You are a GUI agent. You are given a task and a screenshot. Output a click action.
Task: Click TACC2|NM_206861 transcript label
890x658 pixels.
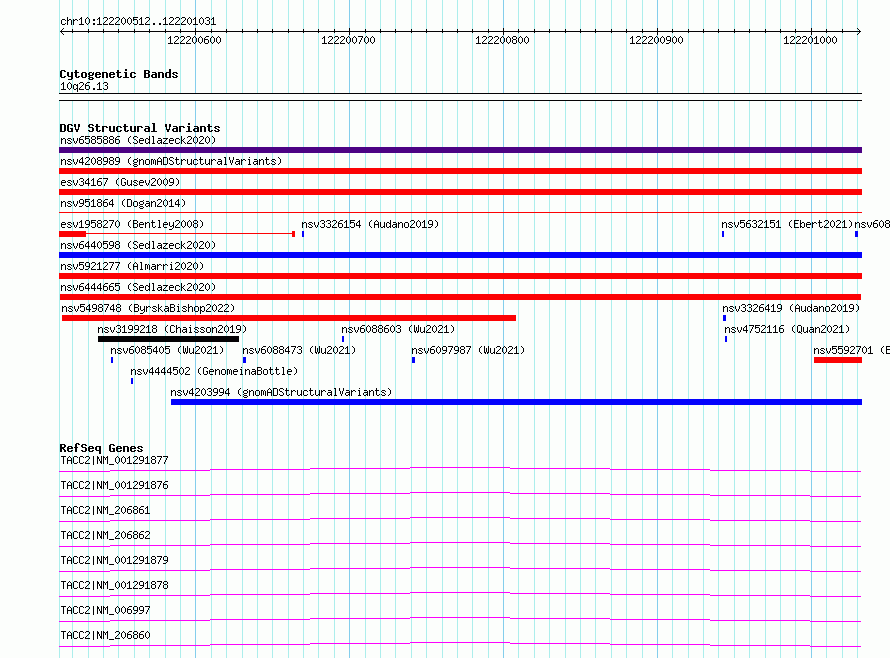105,510
